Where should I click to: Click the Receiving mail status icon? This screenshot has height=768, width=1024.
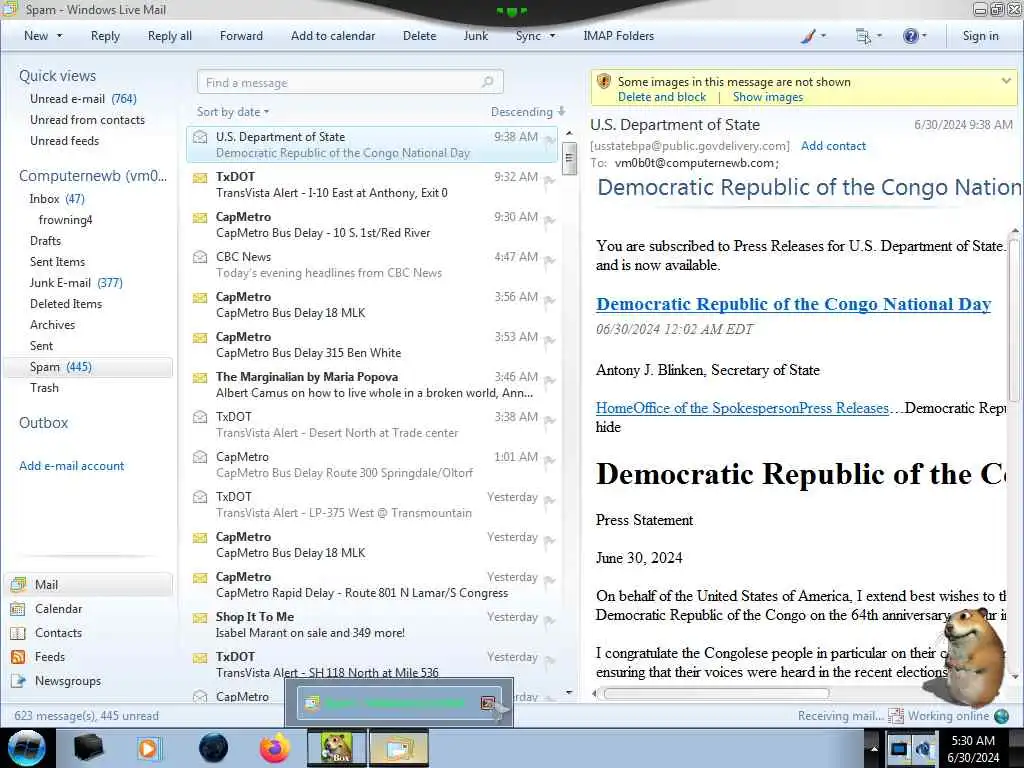[x=895, y=716]
